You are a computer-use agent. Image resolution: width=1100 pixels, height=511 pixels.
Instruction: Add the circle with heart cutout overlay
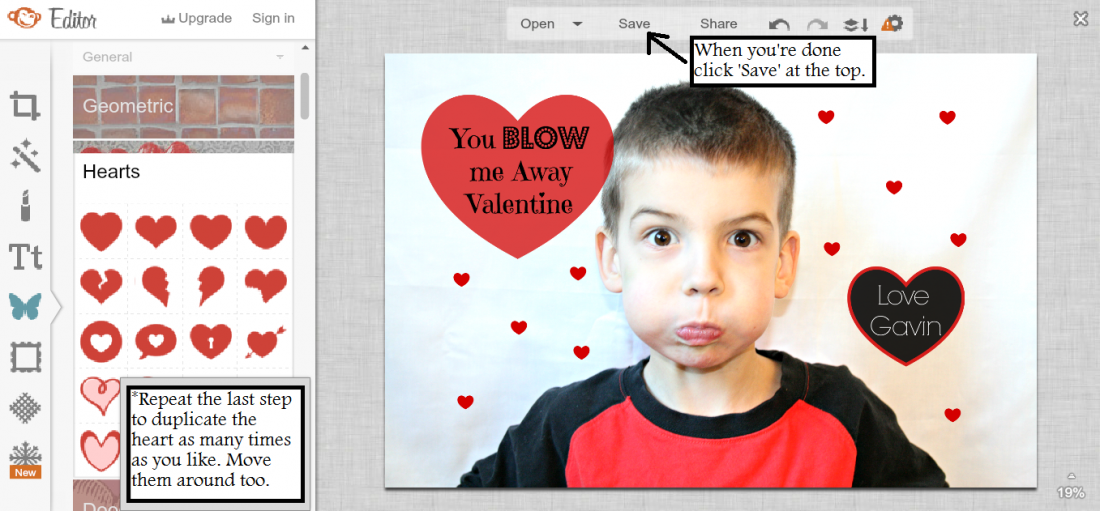tap(101, 341)
